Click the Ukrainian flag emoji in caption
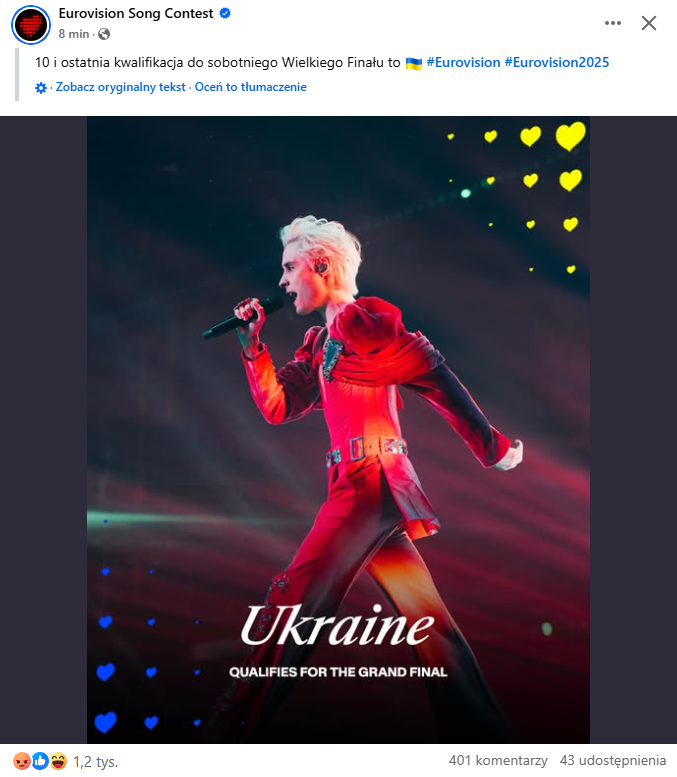This screenshot has height=777, width=677. 414,63
